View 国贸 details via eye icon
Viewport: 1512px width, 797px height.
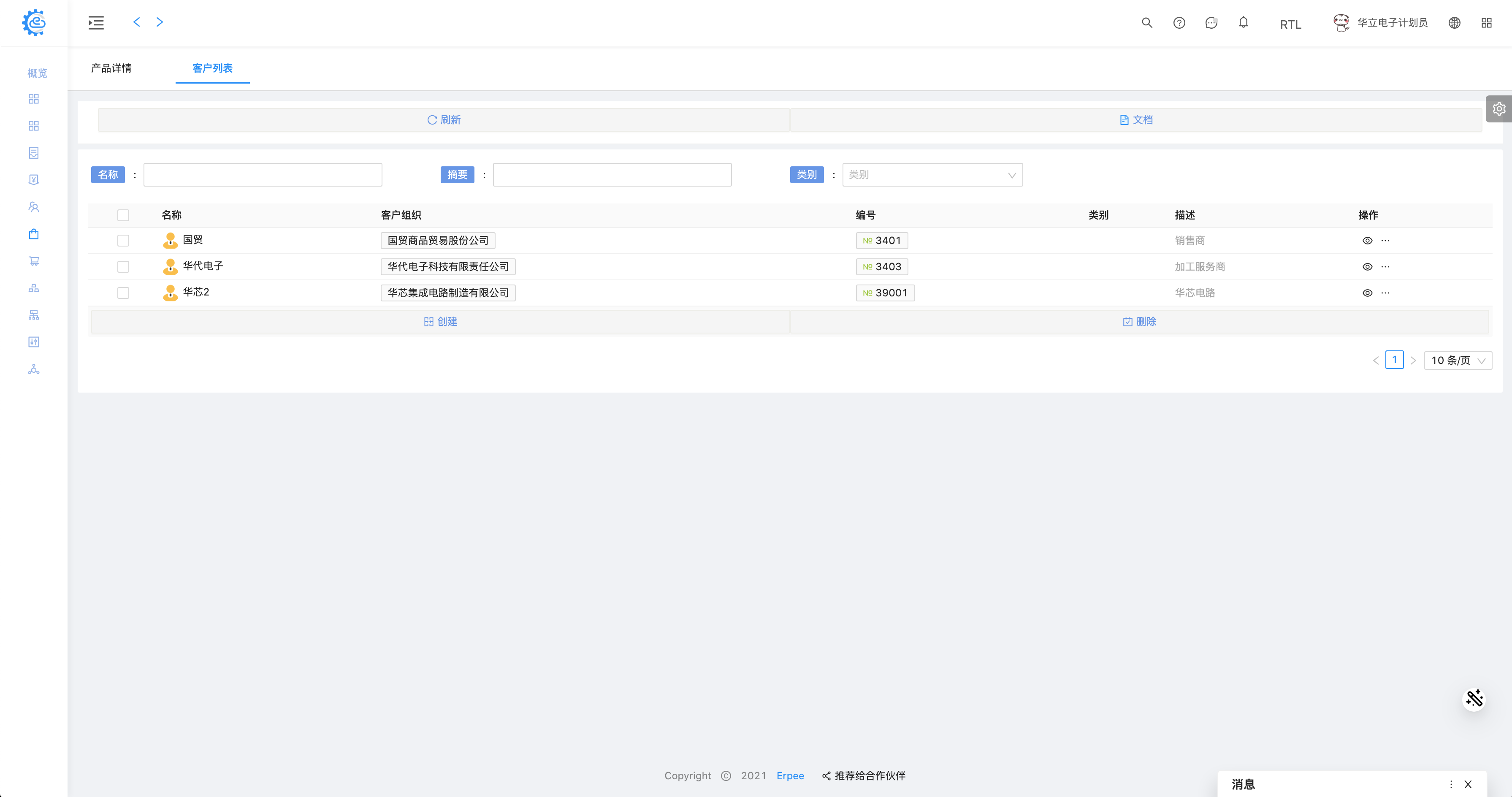click(x=1367, y=241)
